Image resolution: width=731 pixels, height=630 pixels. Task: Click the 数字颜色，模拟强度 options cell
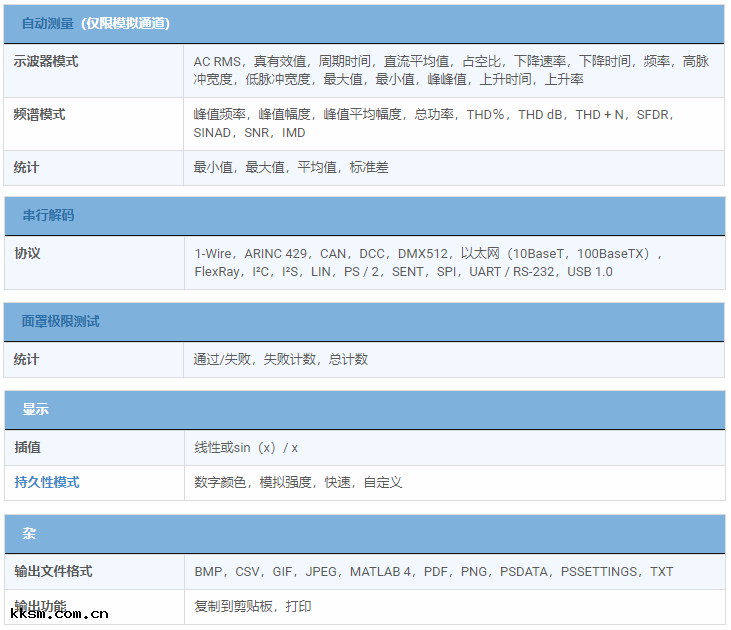click(x=298, y=482)
